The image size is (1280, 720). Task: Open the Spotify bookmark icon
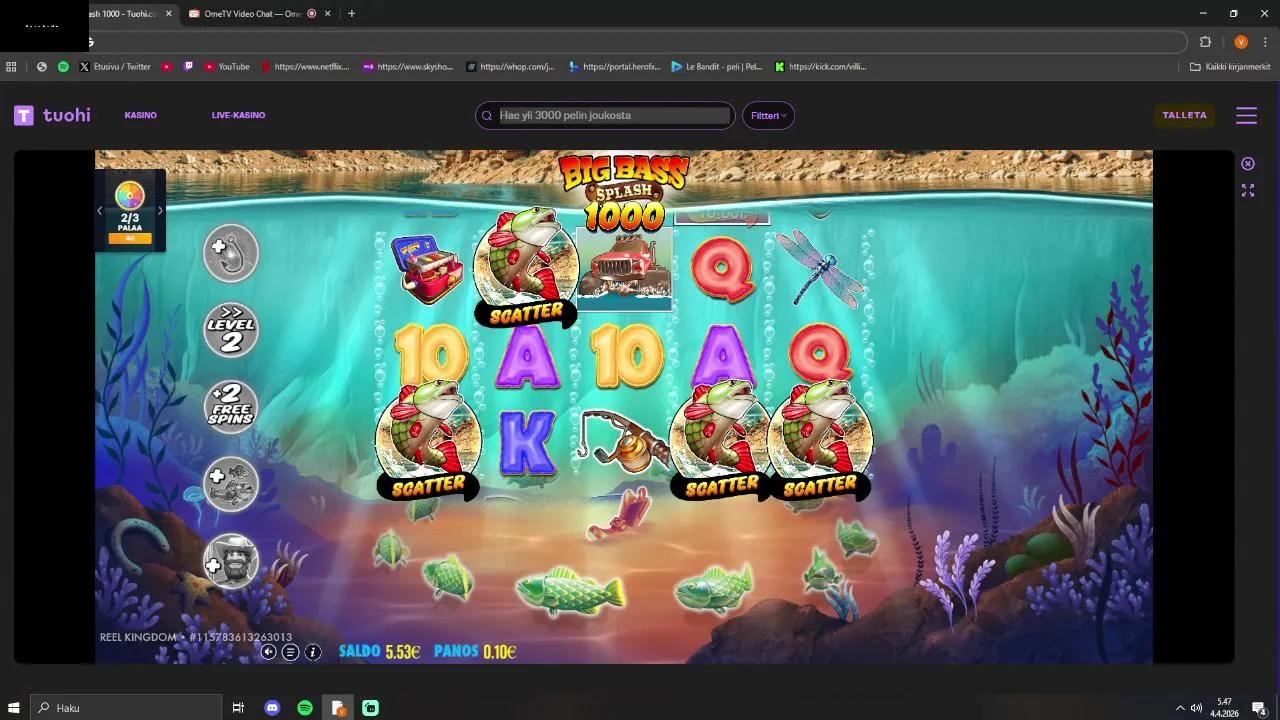63,67
